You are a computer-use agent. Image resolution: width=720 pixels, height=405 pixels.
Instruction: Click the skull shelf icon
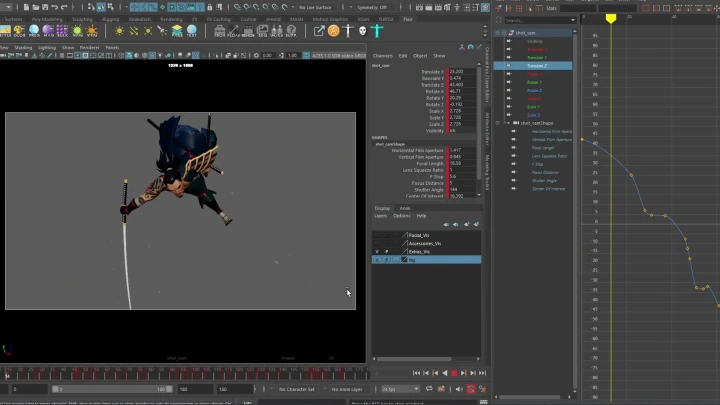[x=362, y=31]
